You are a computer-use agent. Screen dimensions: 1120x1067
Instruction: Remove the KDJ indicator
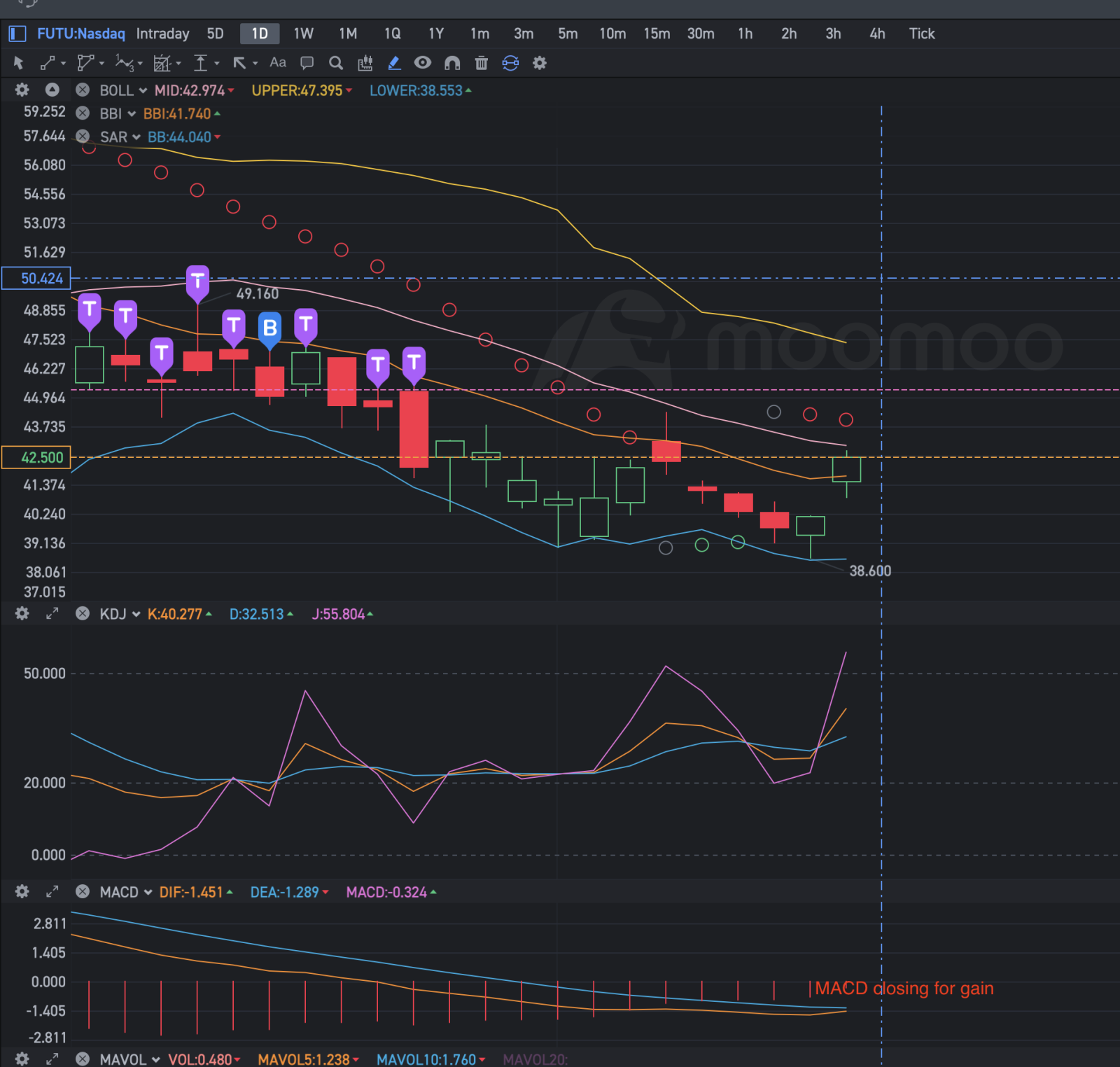tap(83, 614)
